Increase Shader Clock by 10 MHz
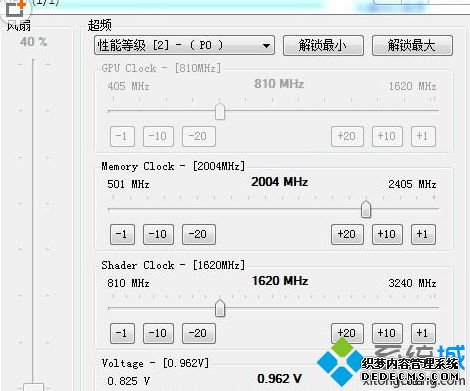Screen dimensions: 470x391 pos(387,333)
